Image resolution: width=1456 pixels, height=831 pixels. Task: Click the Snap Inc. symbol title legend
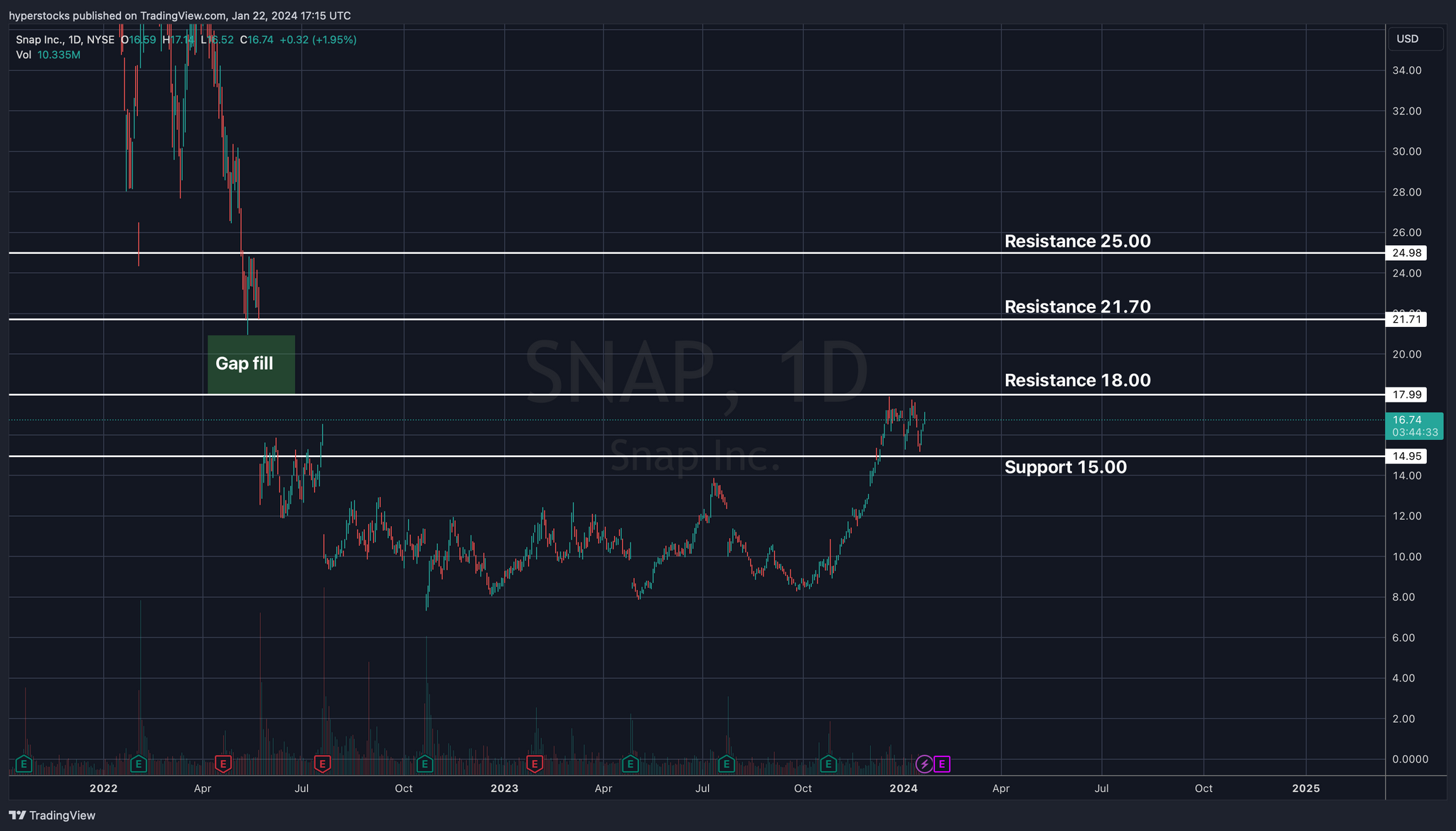click(65, 40)
